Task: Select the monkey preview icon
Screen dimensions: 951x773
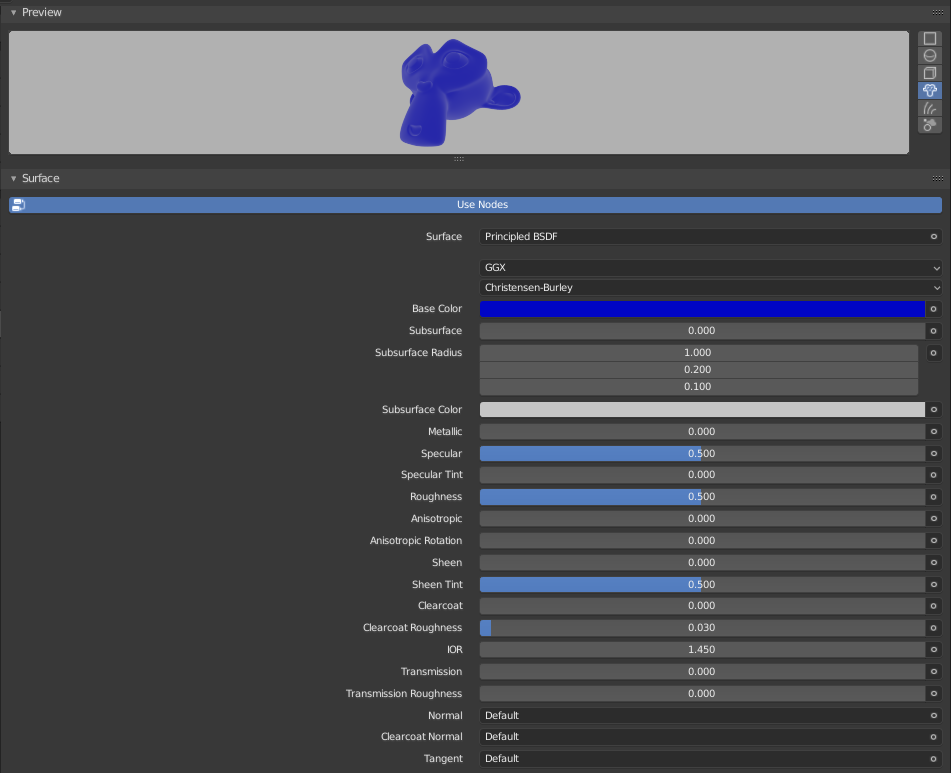Action: (x=929, y=90)
